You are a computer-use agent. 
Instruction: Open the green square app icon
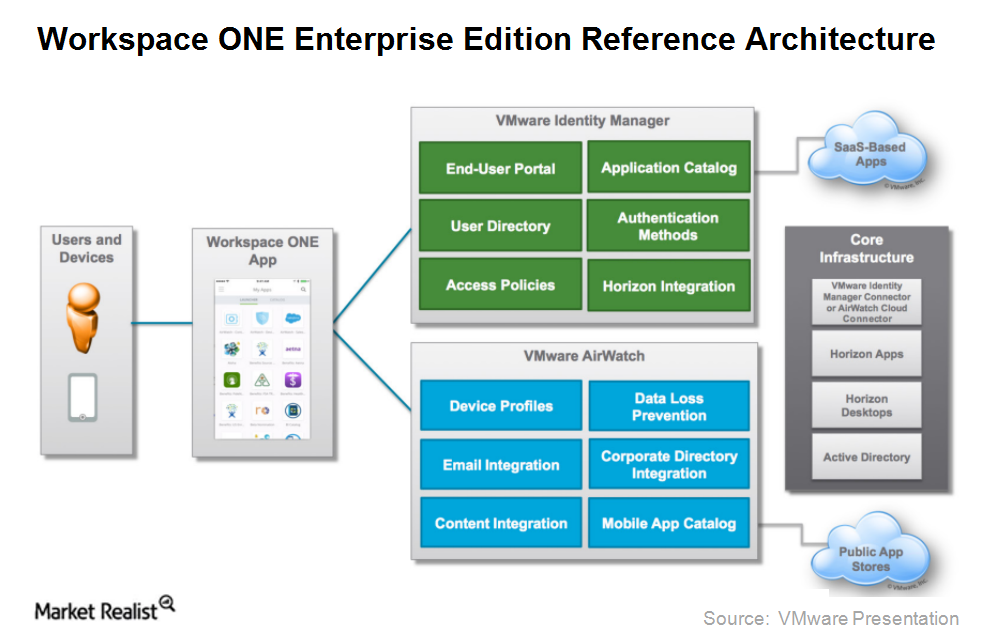point(231,380)
